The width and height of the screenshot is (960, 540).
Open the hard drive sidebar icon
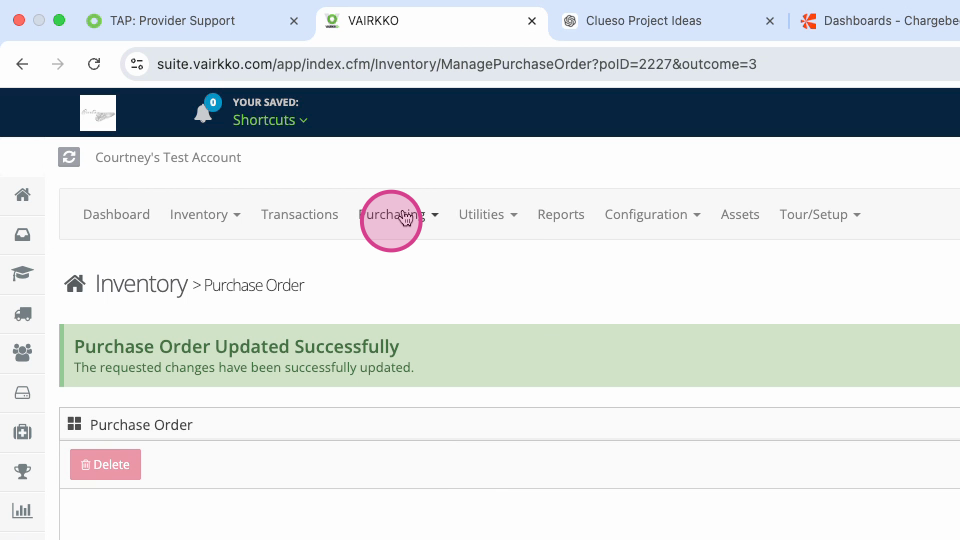coord(23,392)
